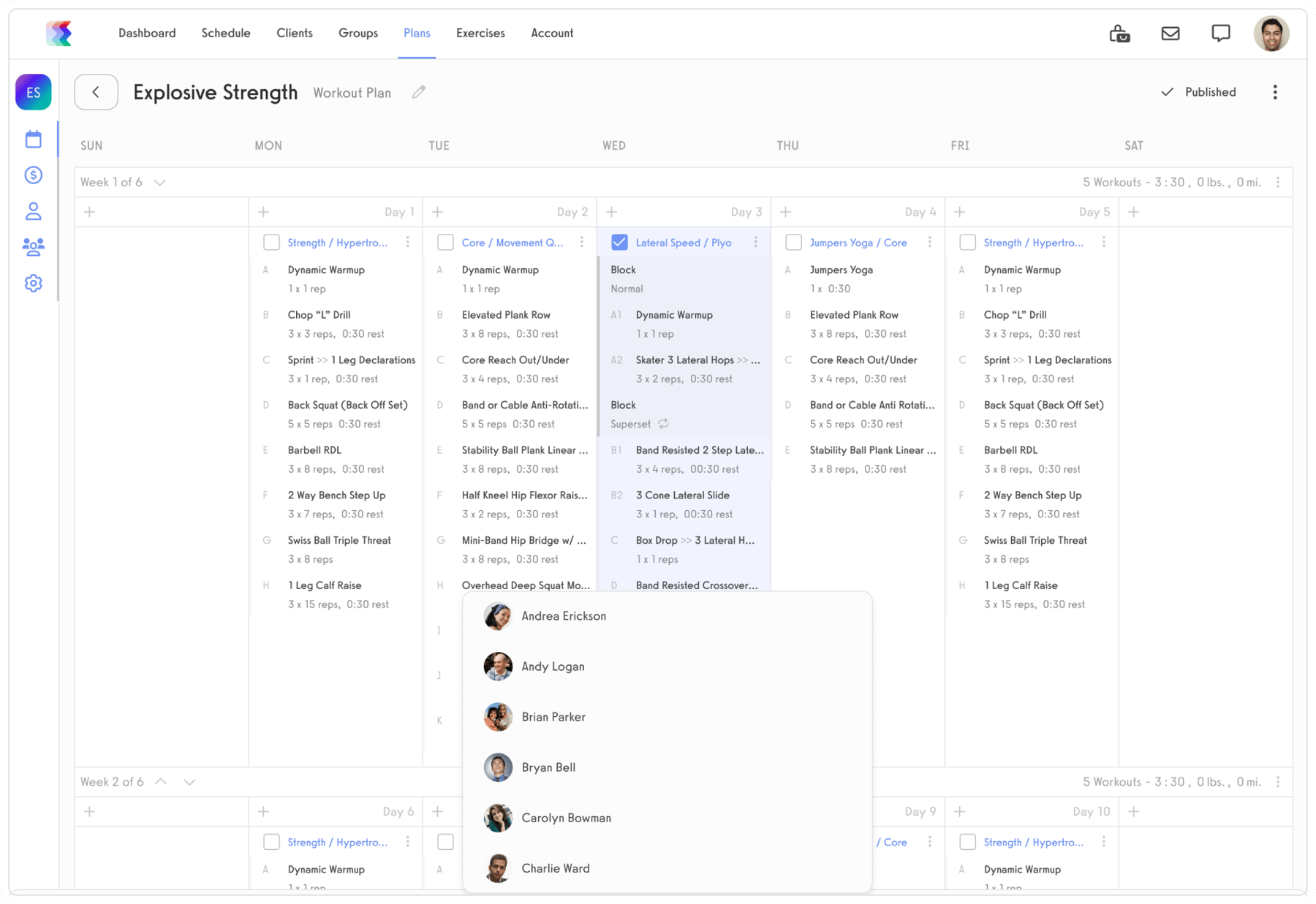Image resolution: width=1316 pixels, height=904 pixels.
Task: Select Brian Parker from the client list
Action: (553, 717)
